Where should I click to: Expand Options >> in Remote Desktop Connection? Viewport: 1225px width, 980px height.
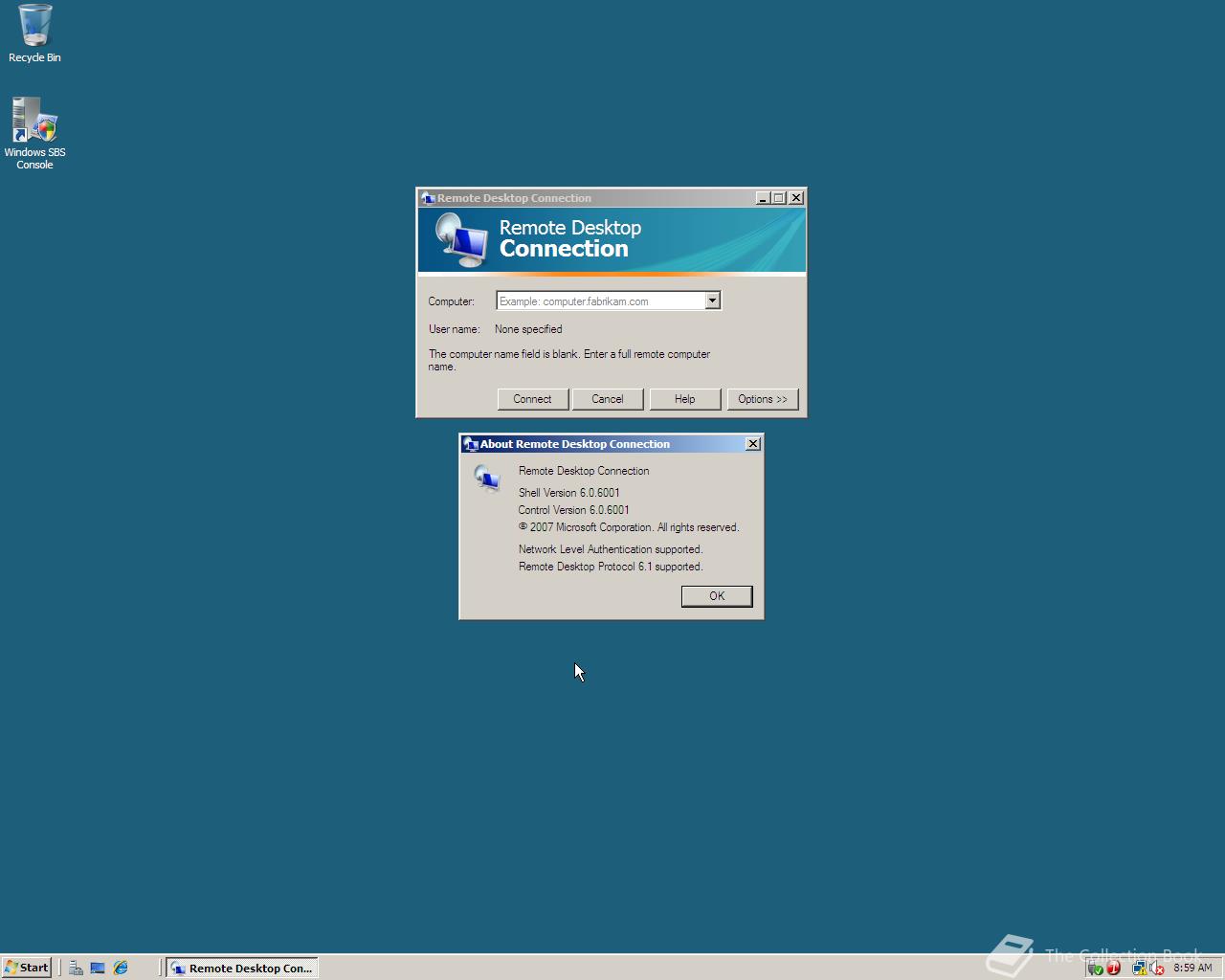click(763, 399)
